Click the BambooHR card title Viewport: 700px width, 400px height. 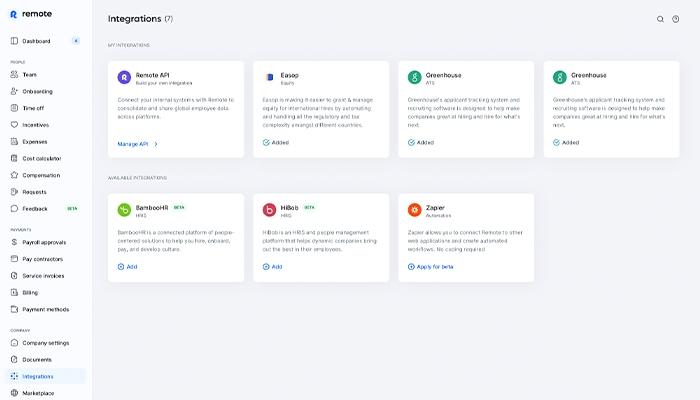[152, 208]
